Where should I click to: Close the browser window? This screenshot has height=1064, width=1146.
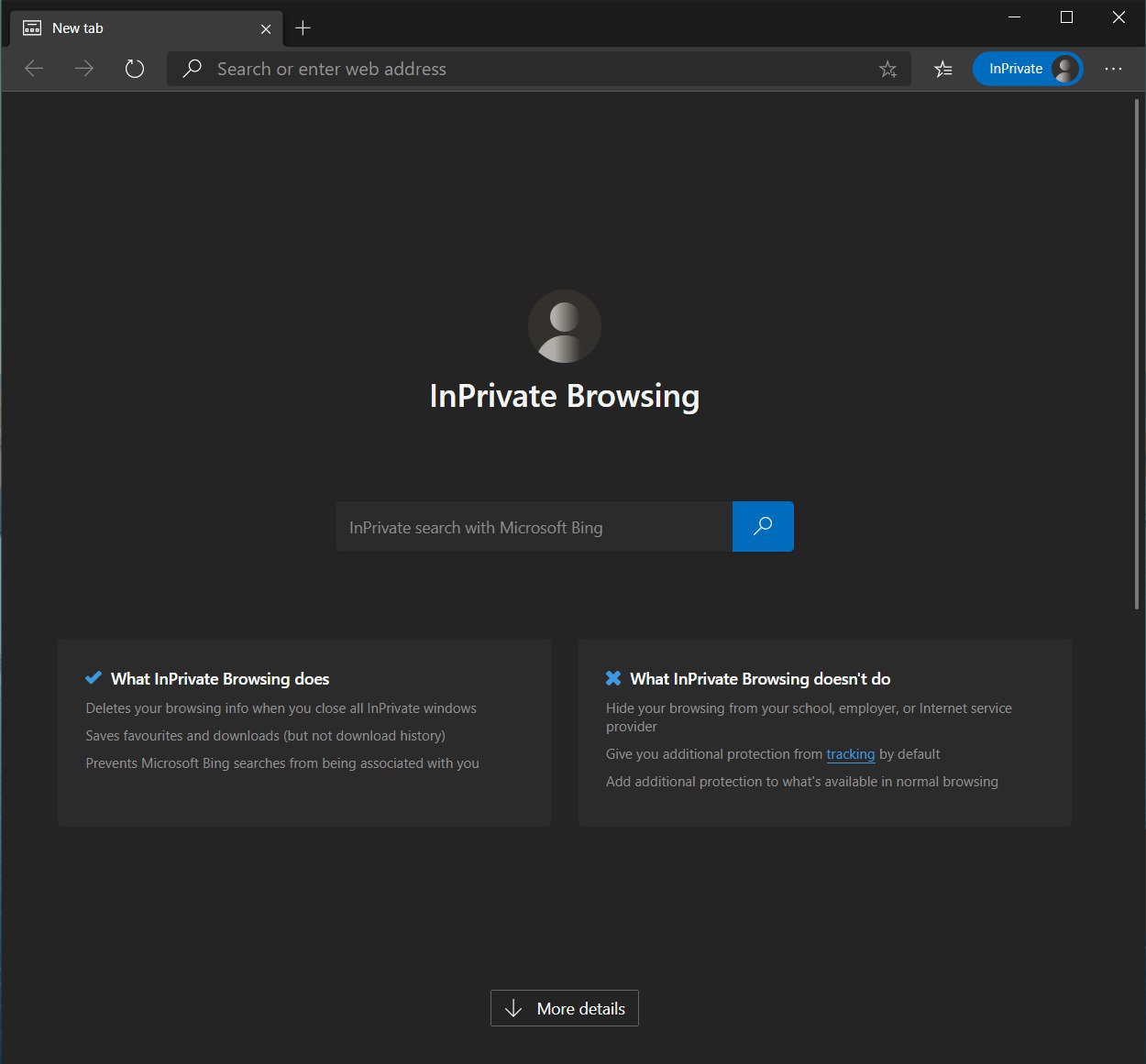[x=1118, y=17]
